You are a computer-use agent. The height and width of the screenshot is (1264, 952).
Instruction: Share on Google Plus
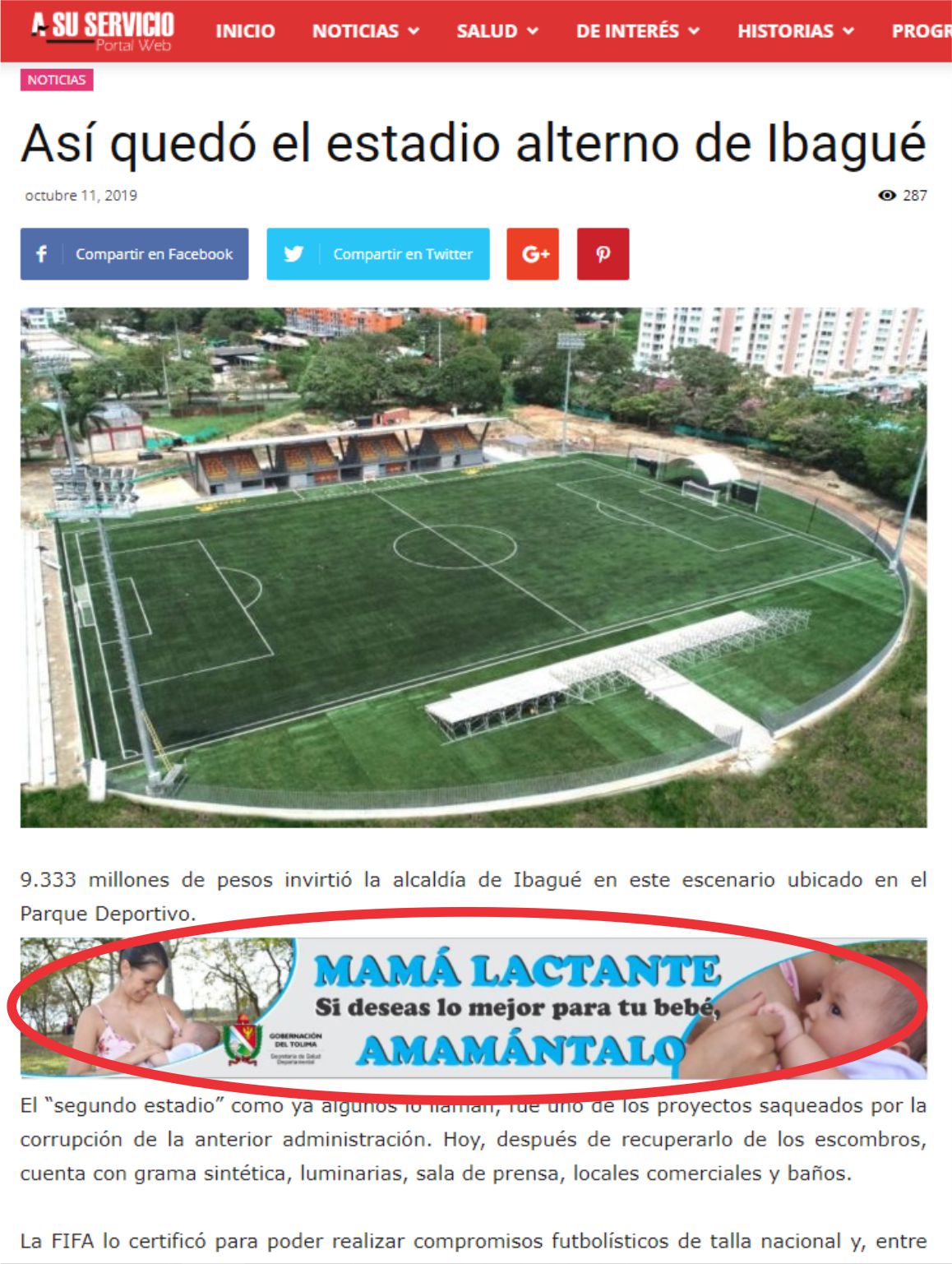click(533, 254)
